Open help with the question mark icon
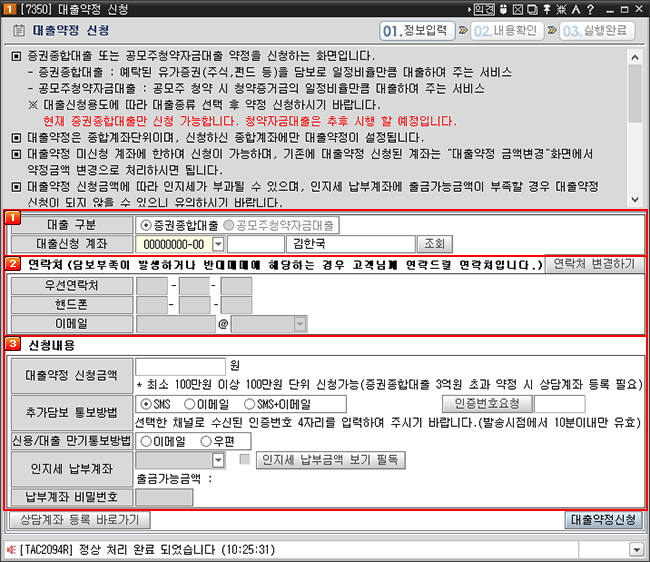This screenshot has width=650, height=562. point(590,9)
